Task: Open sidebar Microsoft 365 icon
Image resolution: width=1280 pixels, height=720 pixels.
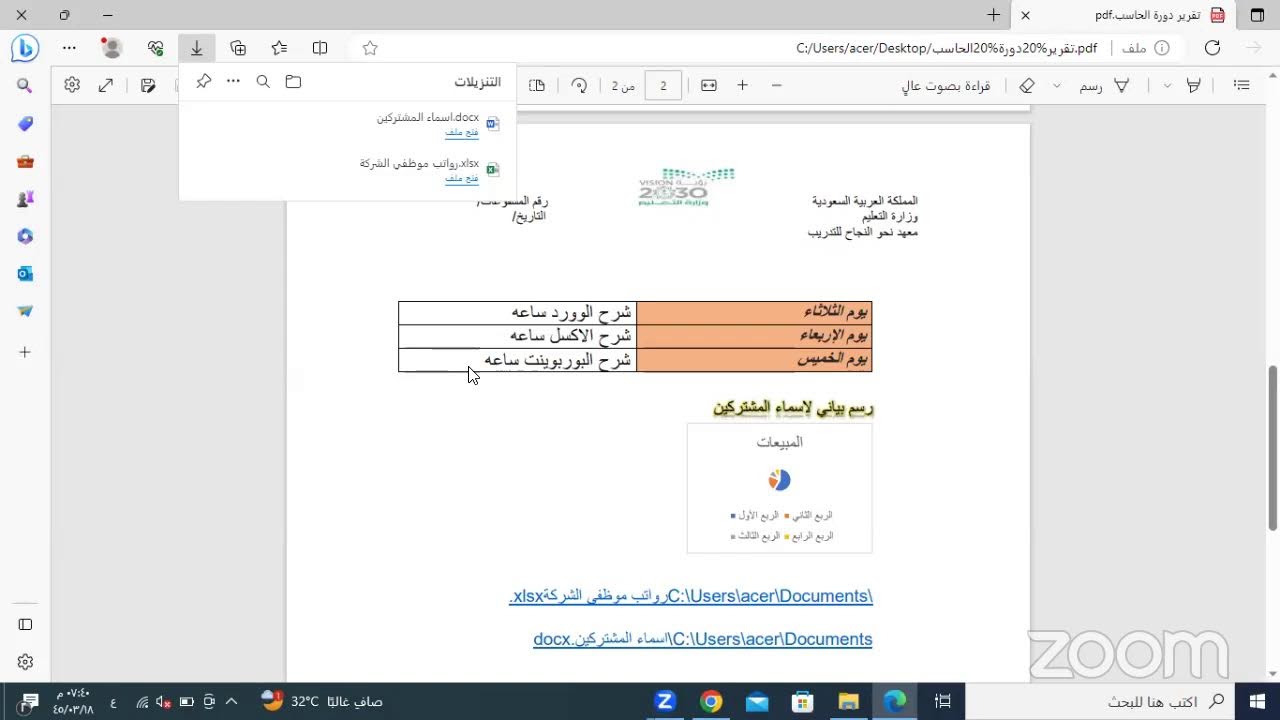Action: pos(25,236)
